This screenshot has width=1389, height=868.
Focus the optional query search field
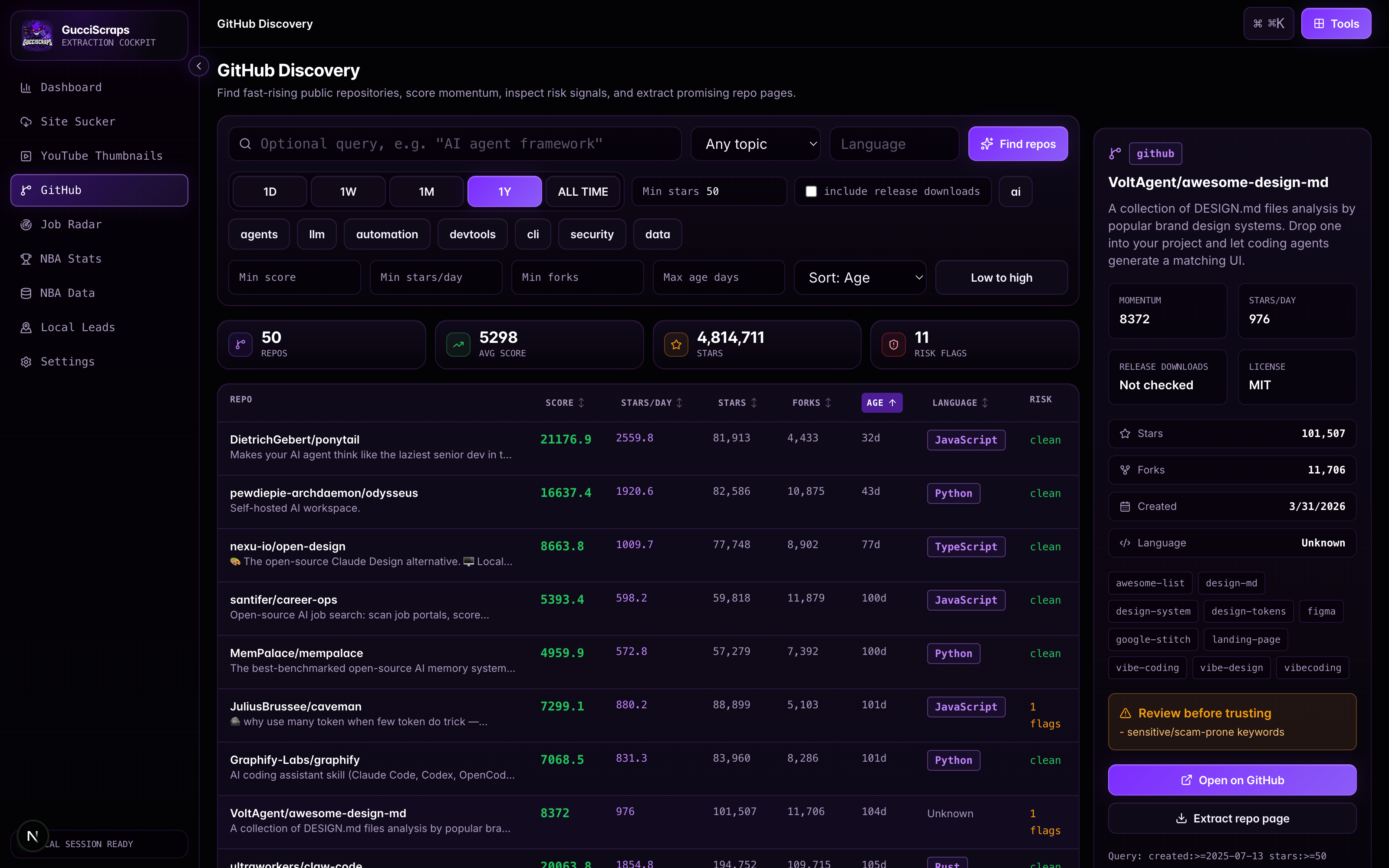click(454, 144)
